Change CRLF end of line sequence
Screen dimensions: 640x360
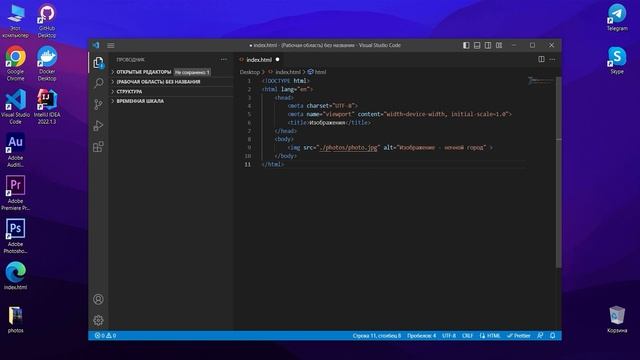click(467, 336)
